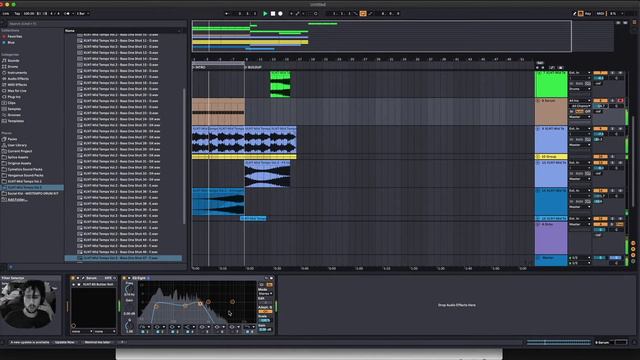The image size is (640, 360).
Task: Open first track 'Drums' output dropdown
Action: (x=580, y=89)
